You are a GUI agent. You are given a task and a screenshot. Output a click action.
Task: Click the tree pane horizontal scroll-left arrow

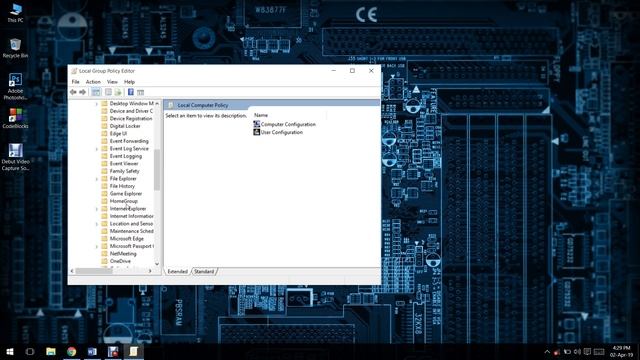(72, 271)
